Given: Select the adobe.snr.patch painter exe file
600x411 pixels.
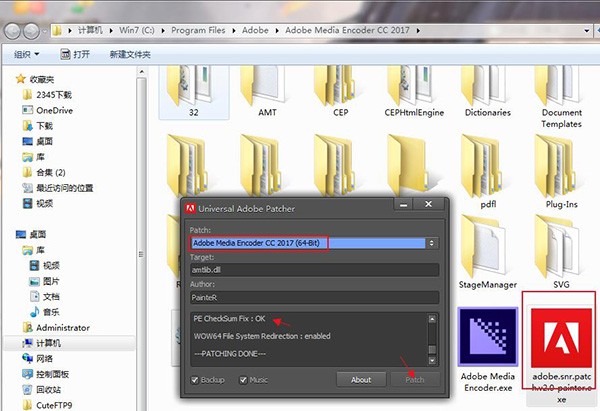Looking at the screenshot, I should coord(561,356).
